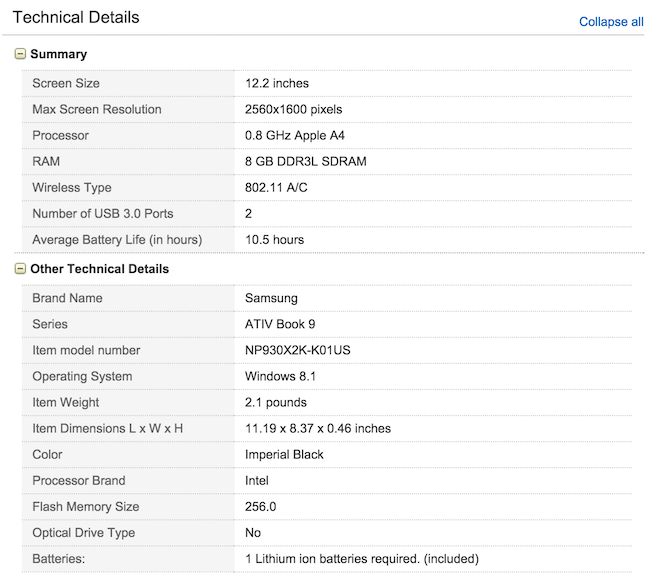Screen dimensions: 660x585
Task: Click the Imperial Black color value
Action: pyautogui.click(x=284, y=454)
